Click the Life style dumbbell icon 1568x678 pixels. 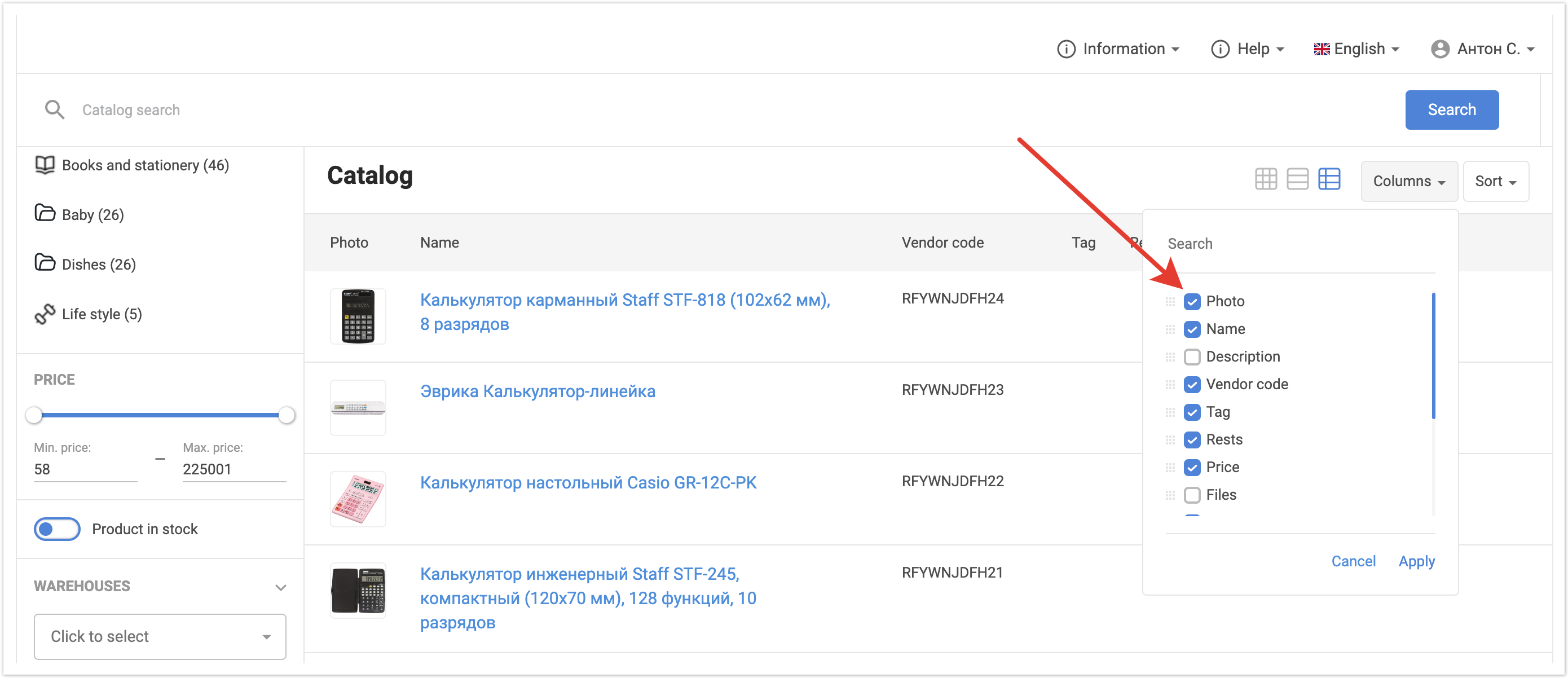tap(45, 314)
